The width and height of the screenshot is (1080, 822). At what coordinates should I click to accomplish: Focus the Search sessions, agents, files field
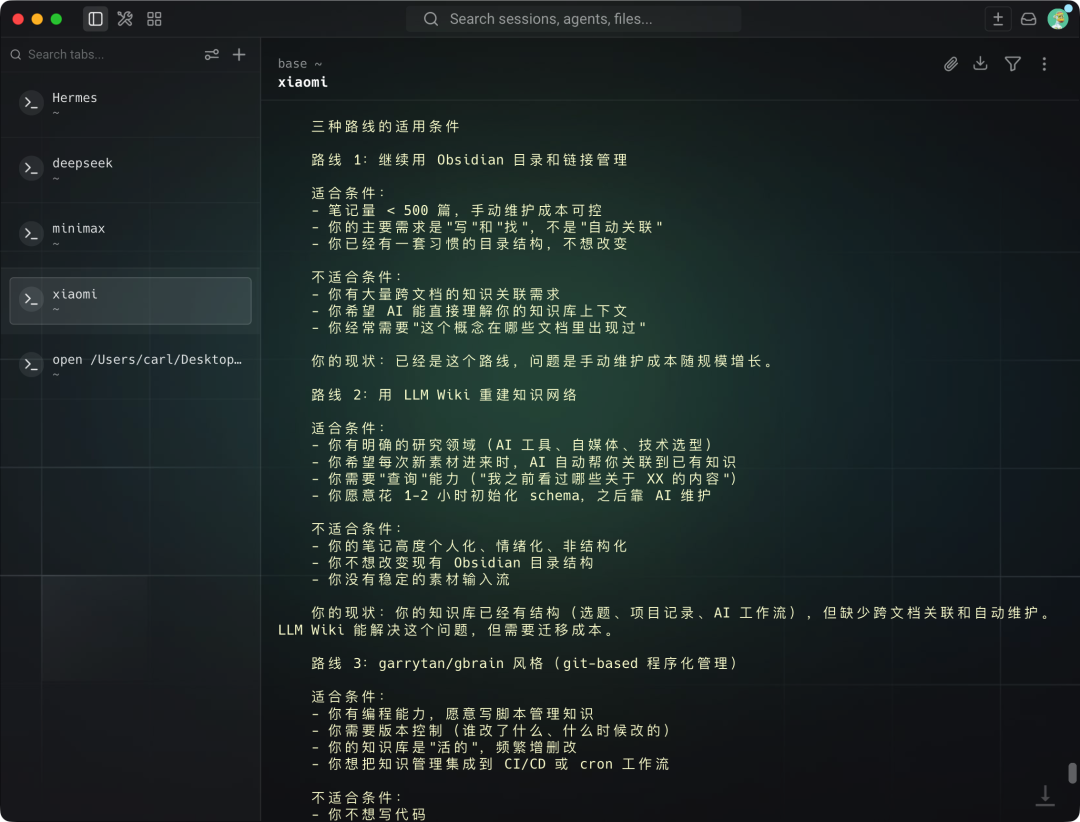coord(573,19)
